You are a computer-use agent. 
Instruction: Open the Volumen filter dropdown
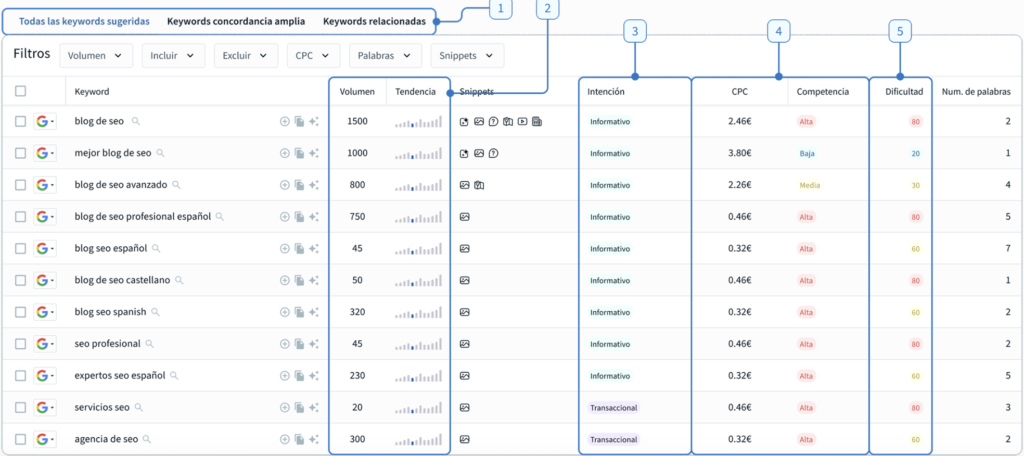[96, 56]
